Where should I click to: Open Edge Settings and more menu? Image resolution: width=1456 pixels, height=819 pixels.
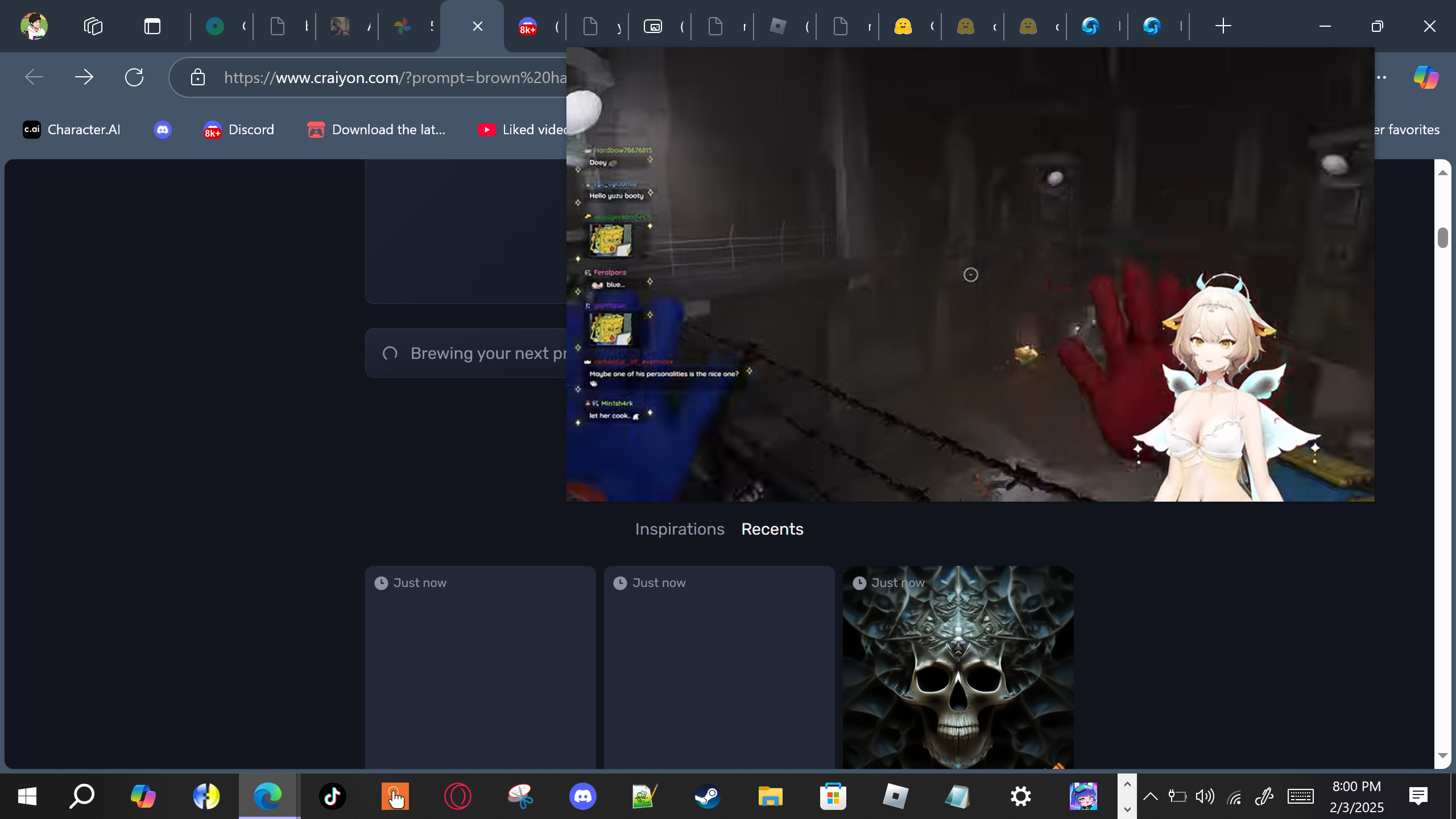[1382, 77]
